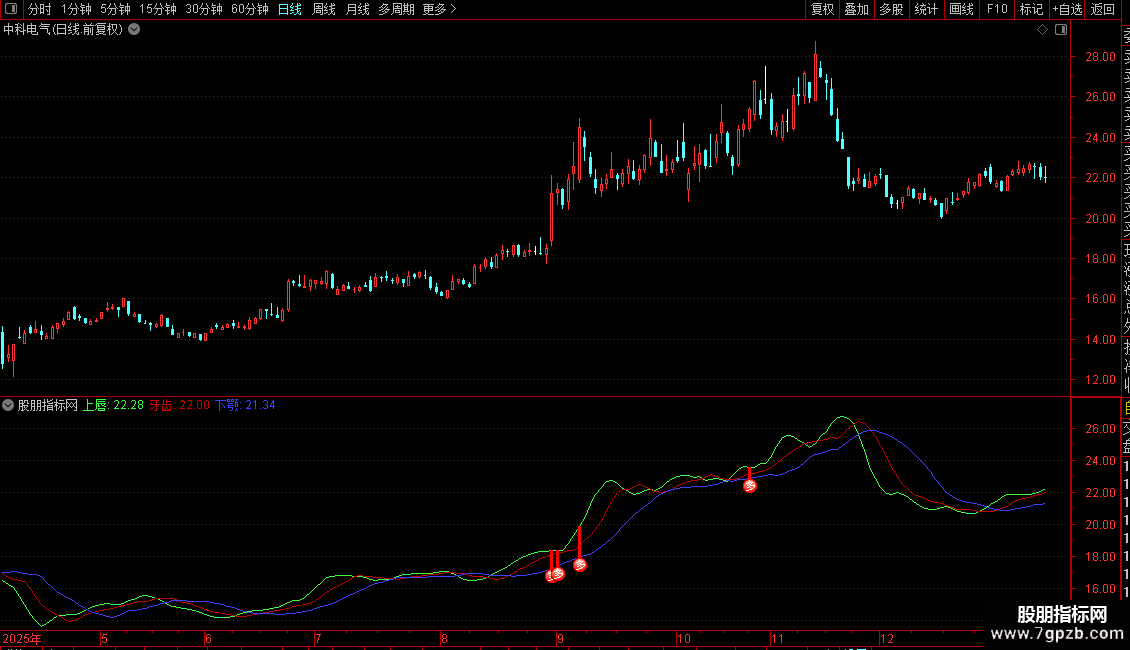Select the 60分钟 period
This screenshot has width=1130, height=650.
click(x=250, y=9)
